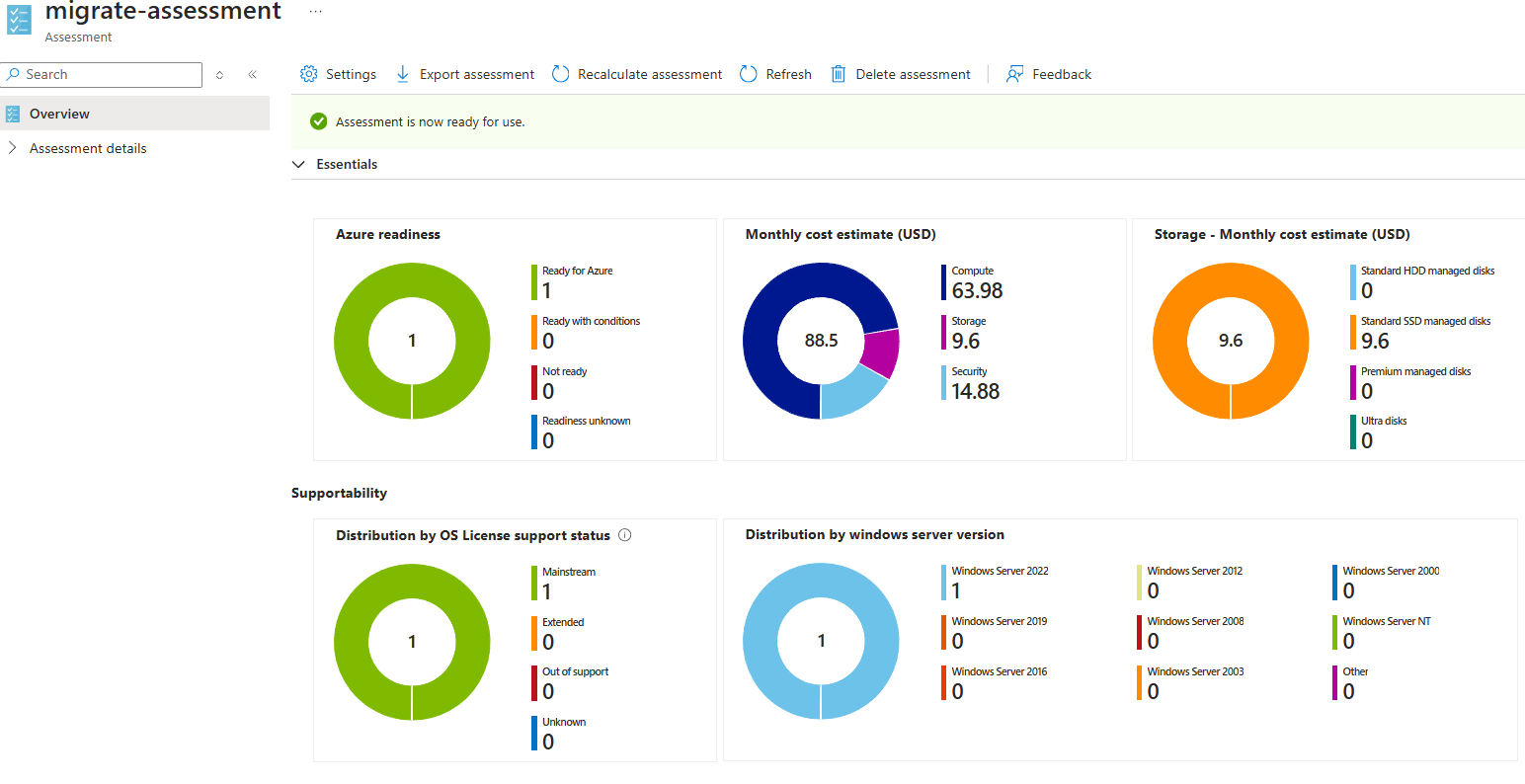Click the Storage value 9.6 in cost estimate
The width and height of the screenshot is (1525, 784).
(x=966, y=341)
